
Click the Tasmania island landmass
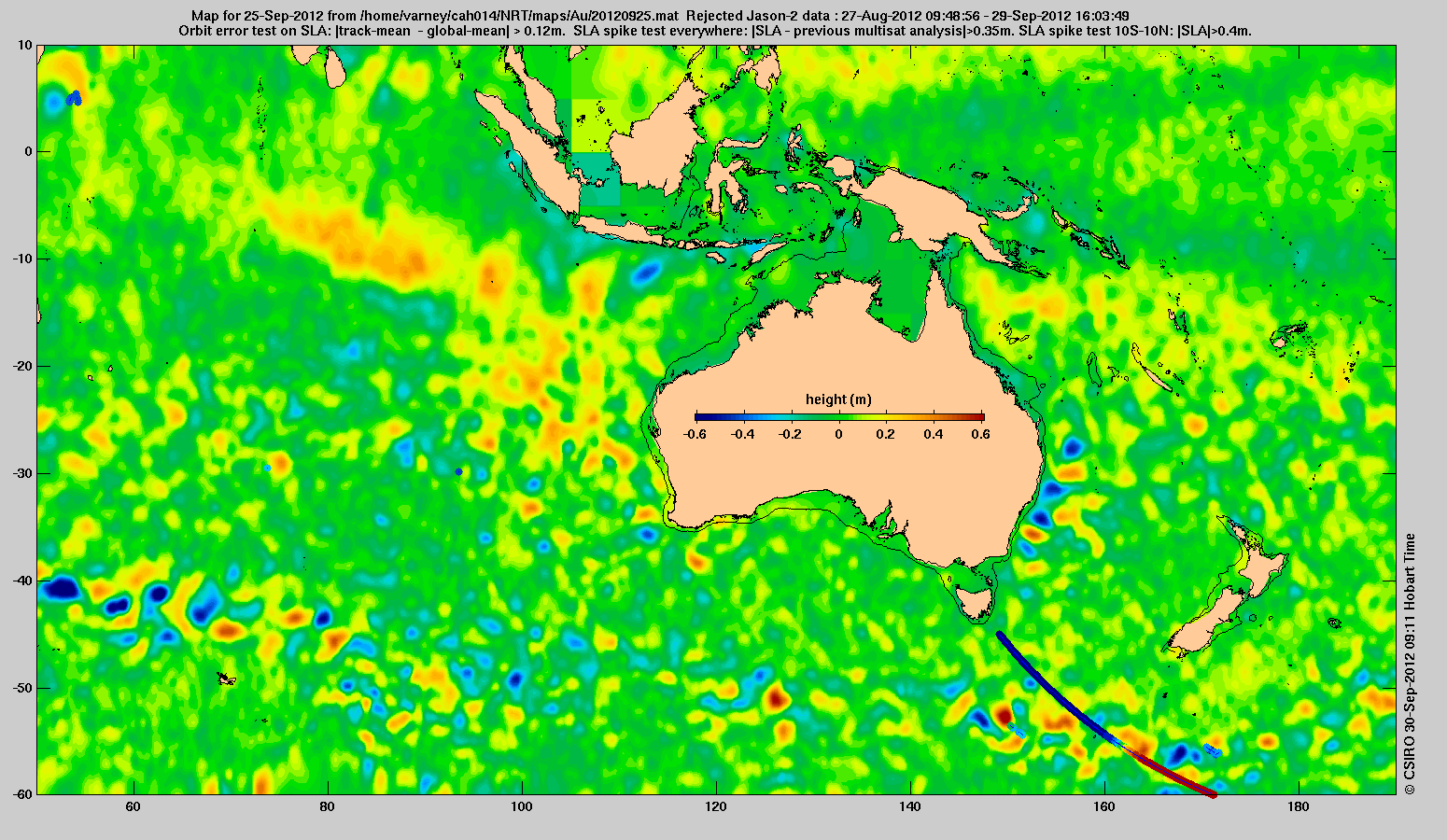[975, 600]
